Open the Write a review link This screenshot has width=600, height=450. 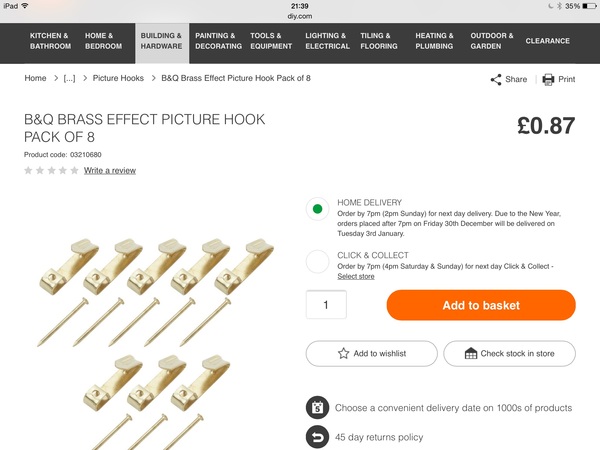110,171
